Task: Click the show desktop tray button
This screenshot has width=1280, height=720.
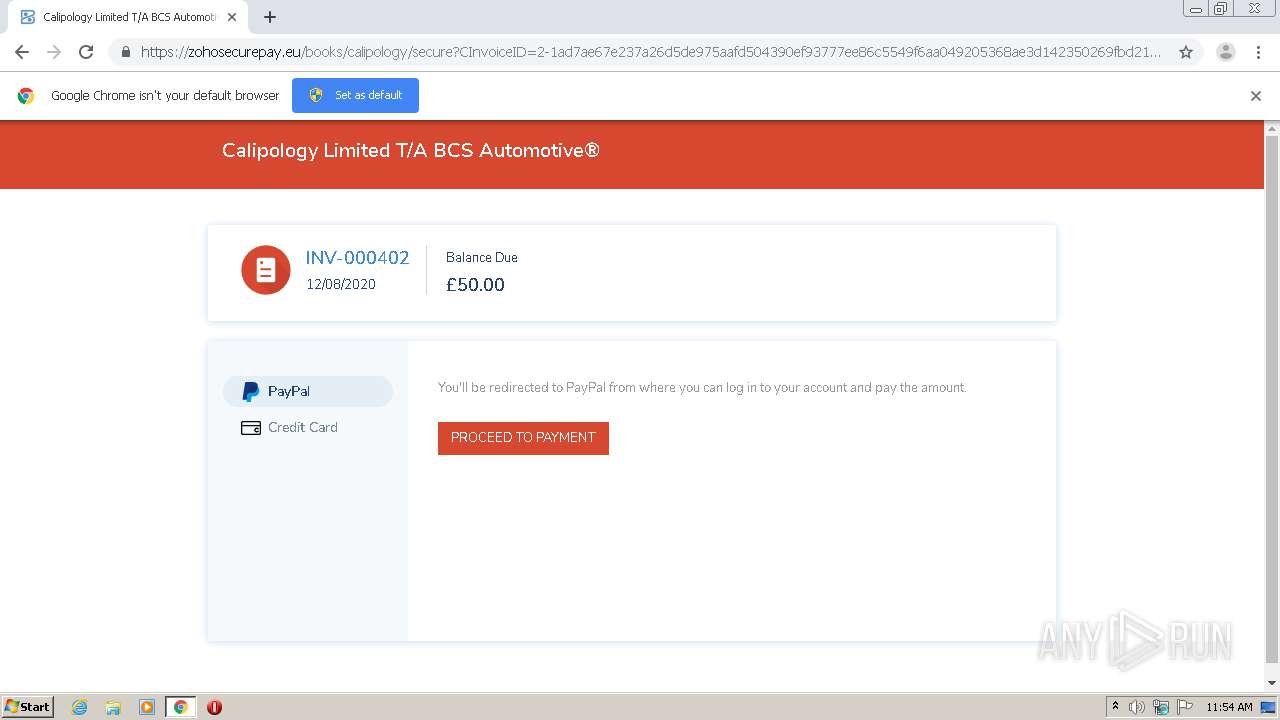Action: 1268,707
